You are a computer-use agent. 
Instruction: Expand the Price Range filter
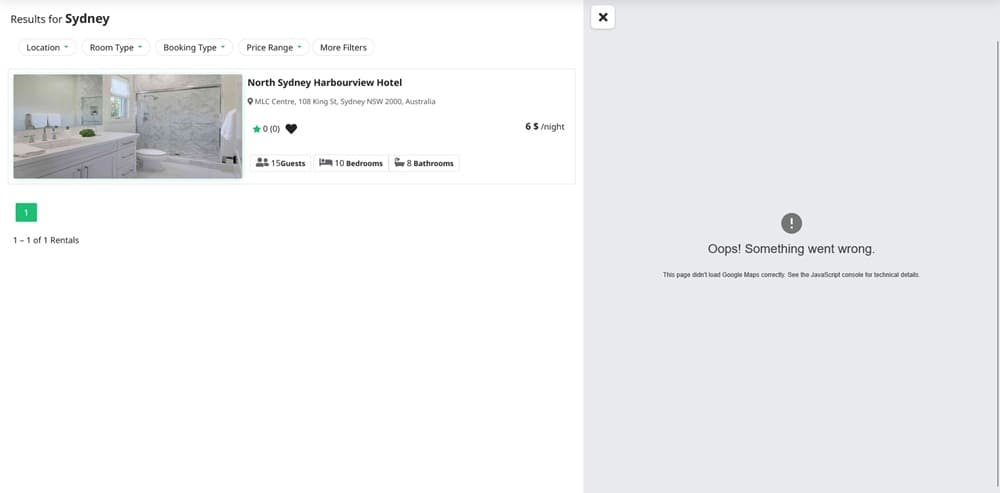point(274,47)
